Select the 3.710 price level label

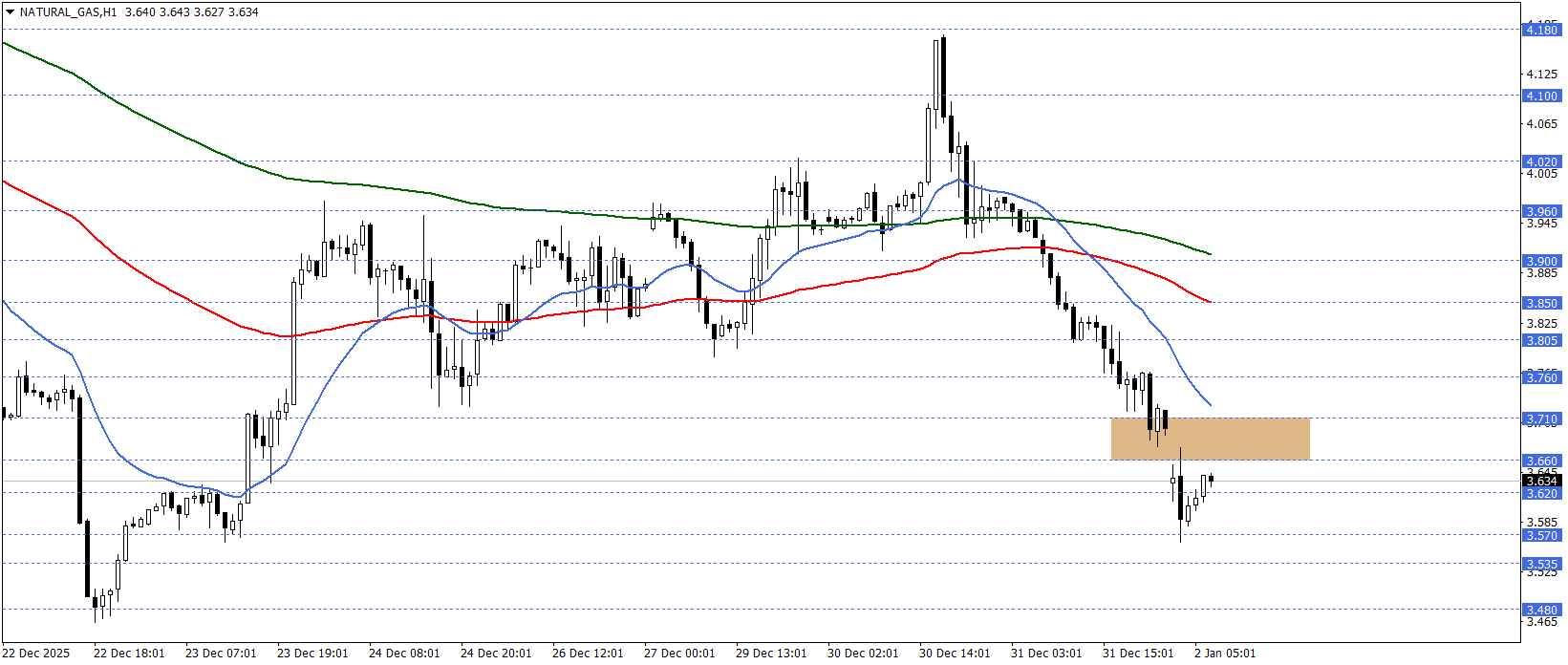[1540, 418]
